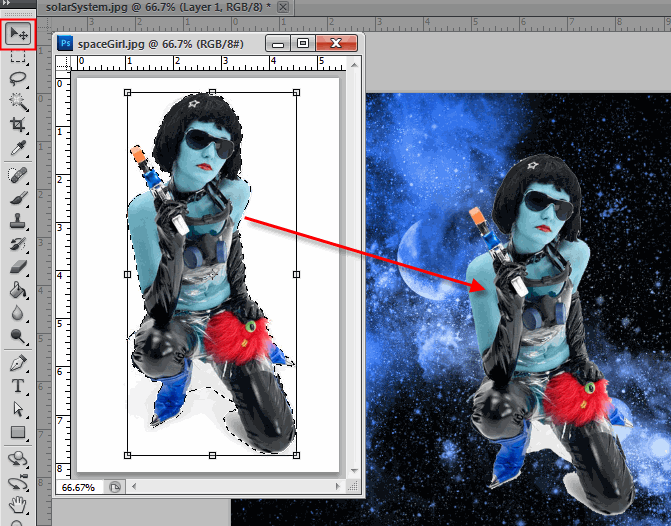This screenshot has width=671, height=526.
Task: Select the Move tool
Action: (18, 33)
